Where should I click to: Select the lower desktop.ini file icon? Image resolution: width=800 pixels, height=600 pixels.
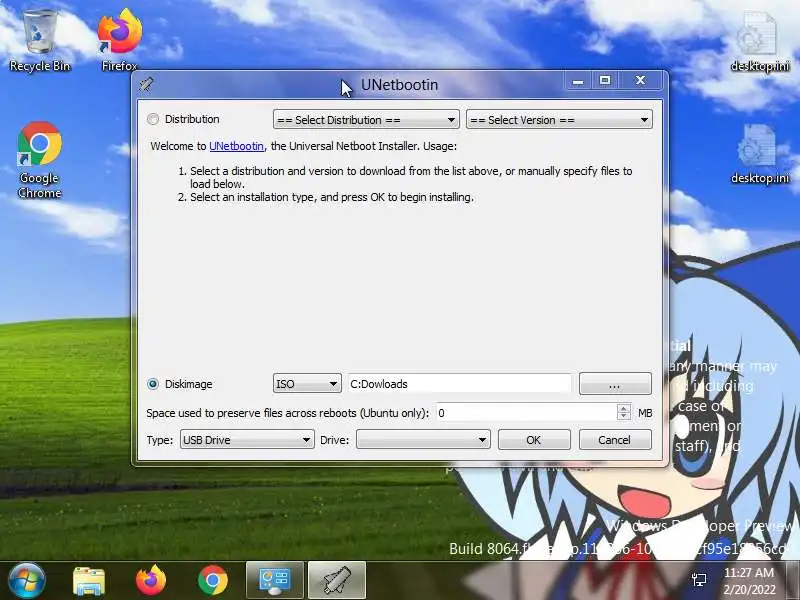point(760,153)
